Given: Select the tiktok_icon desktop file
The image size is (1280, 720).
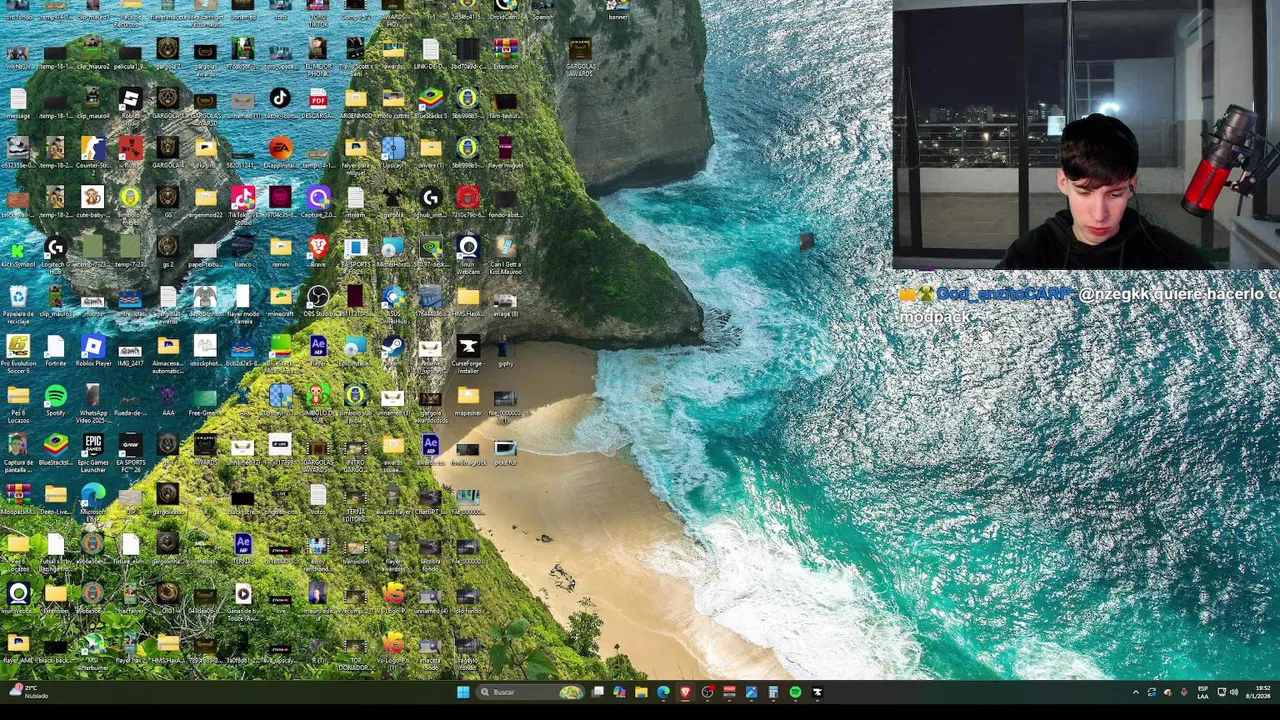Looking at the screenshot, I should (280, 103).
